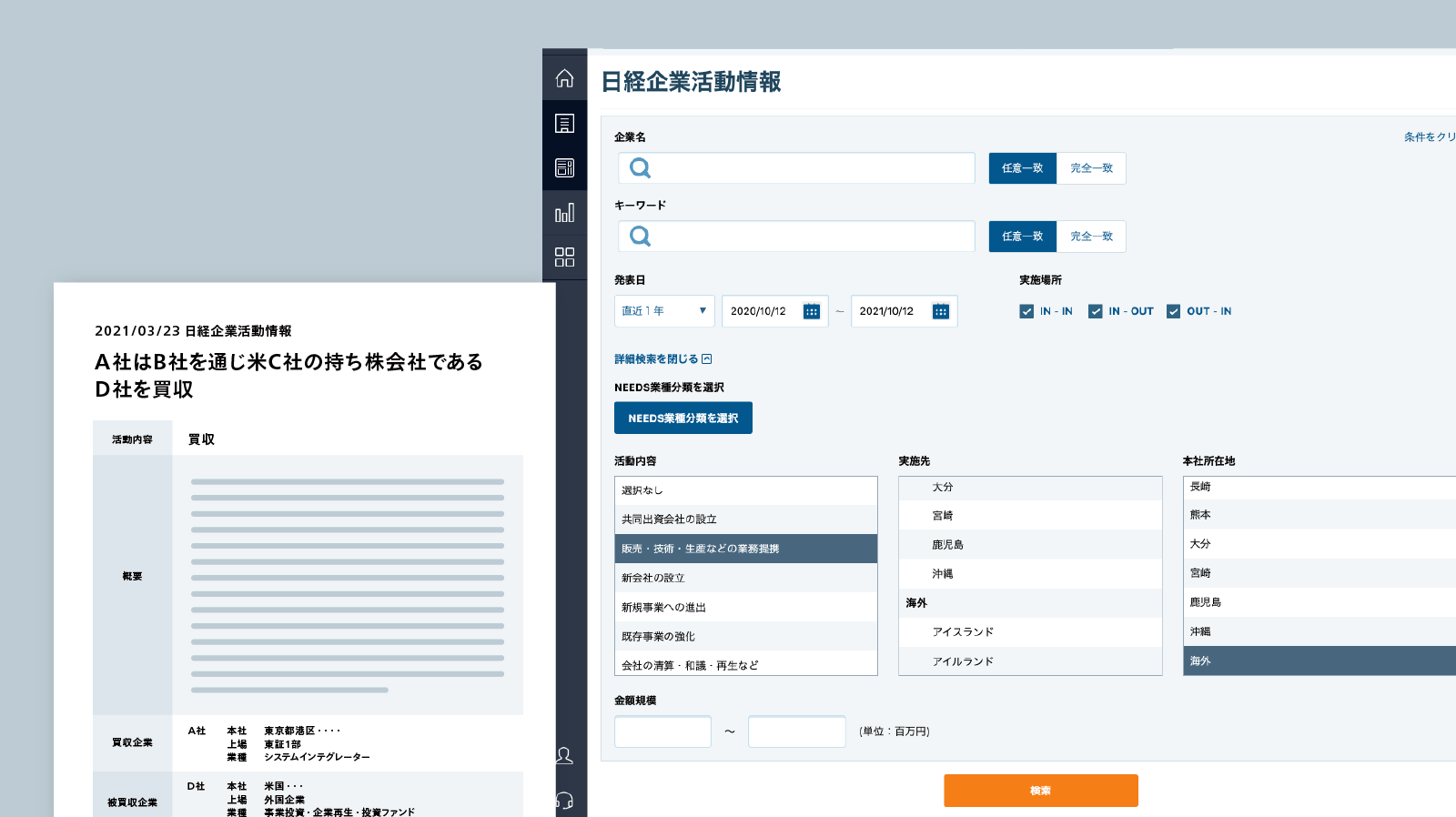Select 任意一致 for キーワード
Image resolution: width=1456 pixels, height=817 pixels.
[x=1023, y=237]
